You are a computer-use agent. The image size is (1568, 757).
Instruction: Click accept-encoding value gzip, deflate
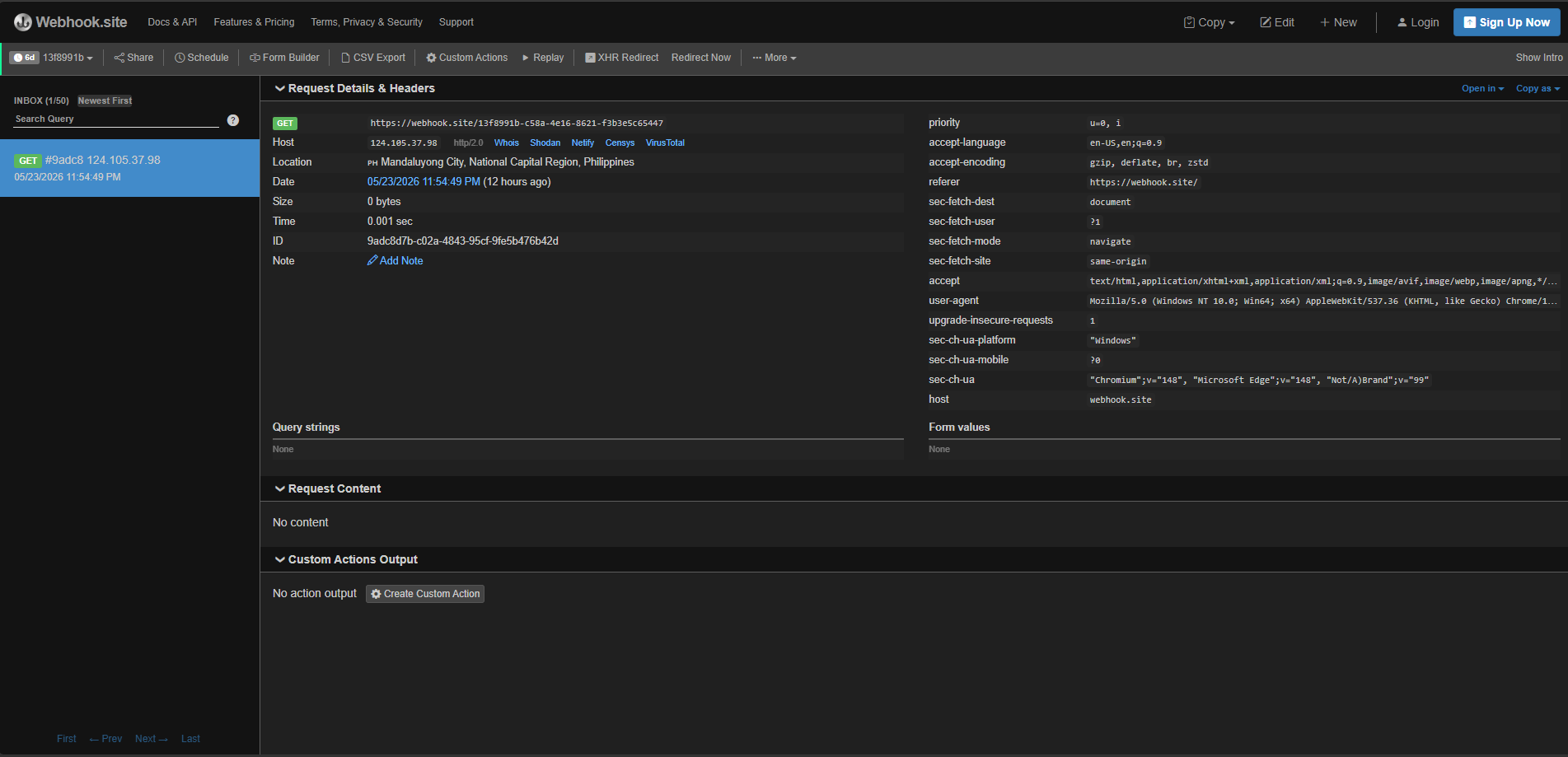pos(1149,163)
